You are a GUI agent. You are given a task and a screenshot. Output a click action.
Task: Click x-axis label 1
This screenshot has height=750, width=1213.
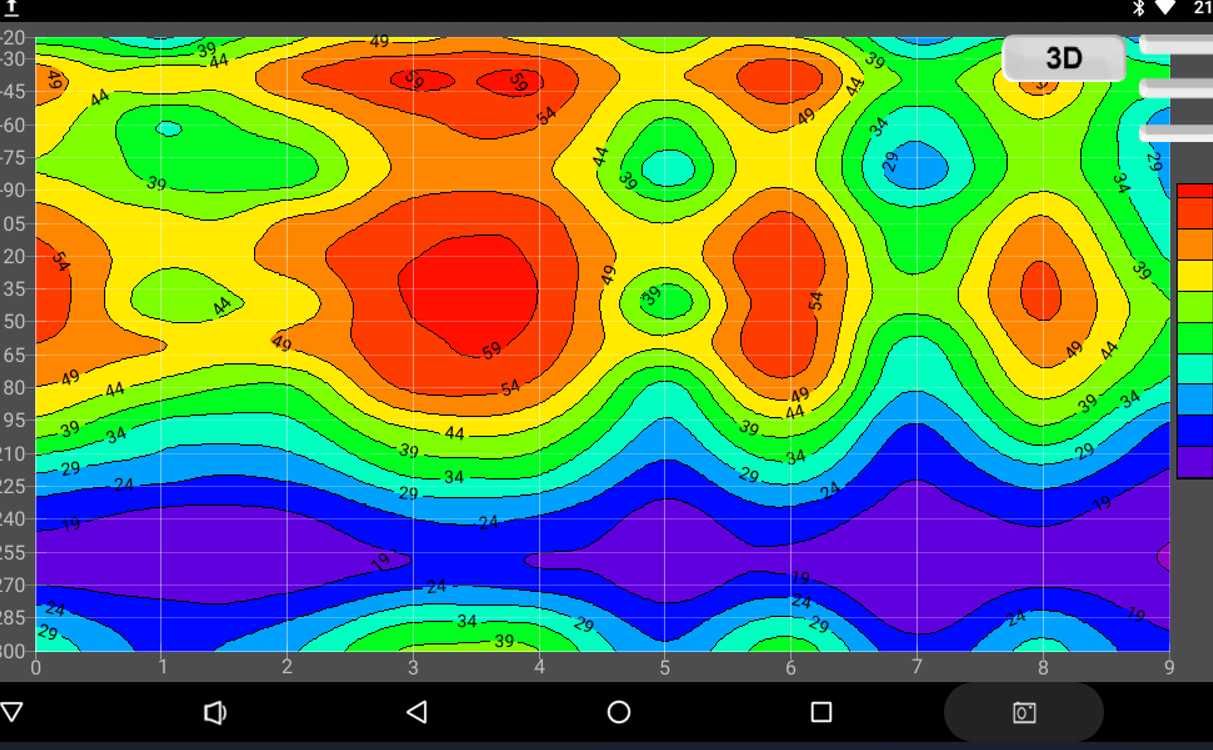point(162,667)
